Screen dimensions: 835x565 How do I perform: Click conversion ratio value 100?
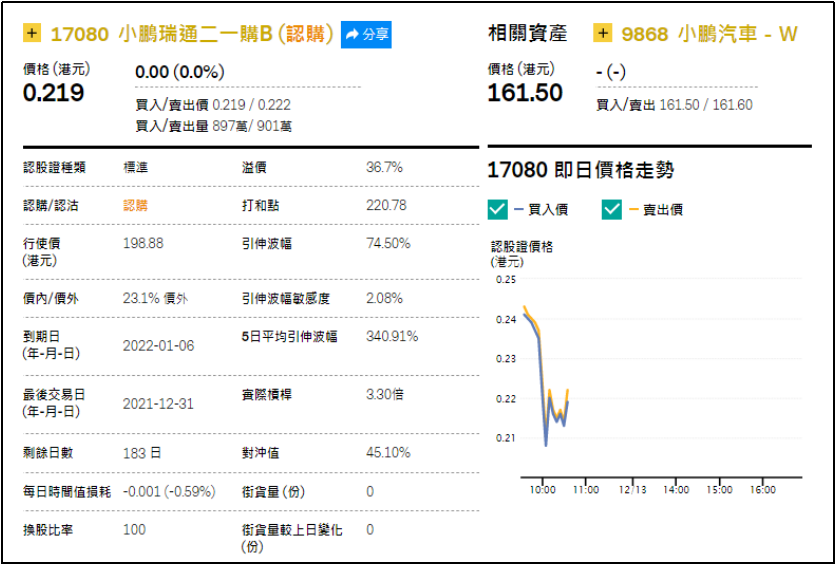pyautogui.click(x=134, y=530)
